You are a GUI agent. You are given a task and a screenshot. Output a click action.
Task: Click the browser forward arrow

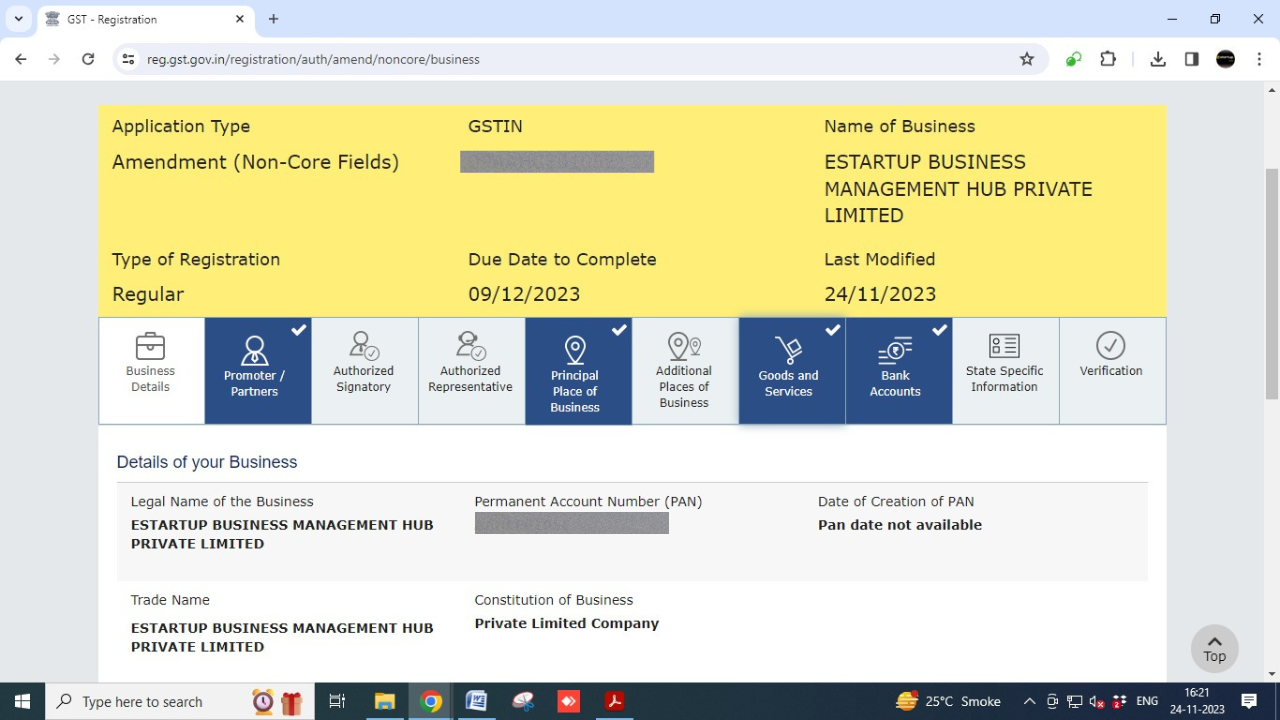click(54, 59)
